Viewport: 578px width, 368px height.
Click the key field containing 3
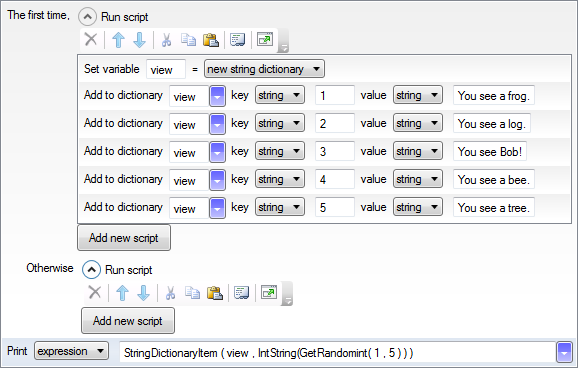pos(335,152)
